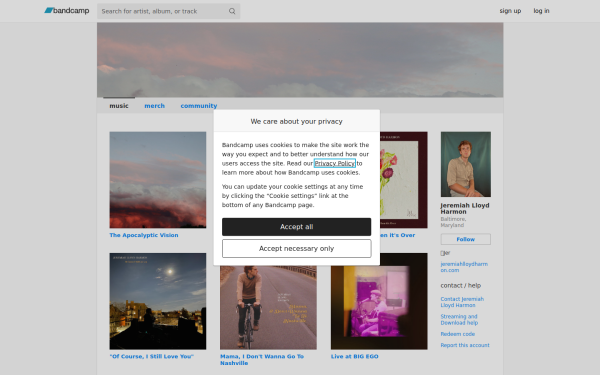Open Live at BIG EGO album cover
Screen dimensions: 600x375
379,301
